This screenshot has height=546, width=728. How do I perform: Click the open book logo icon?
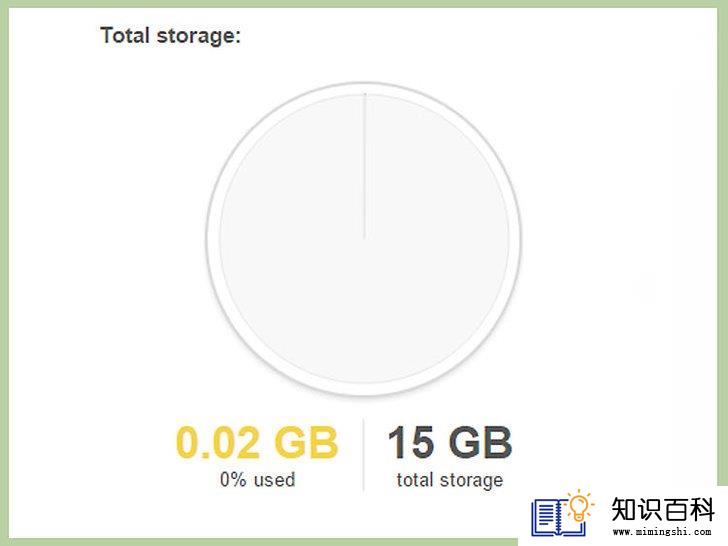pyautogui.click(x=558, y=517)
